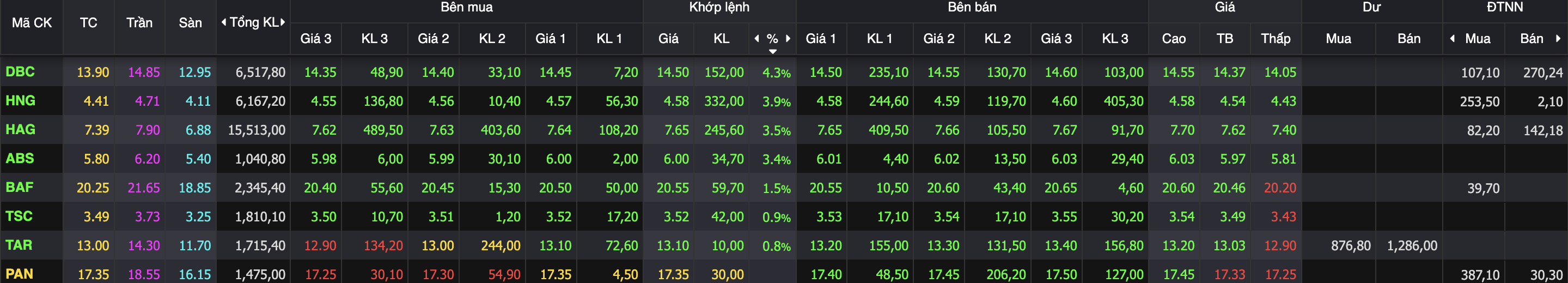Click the Sàn floor price header

point(190,23)
